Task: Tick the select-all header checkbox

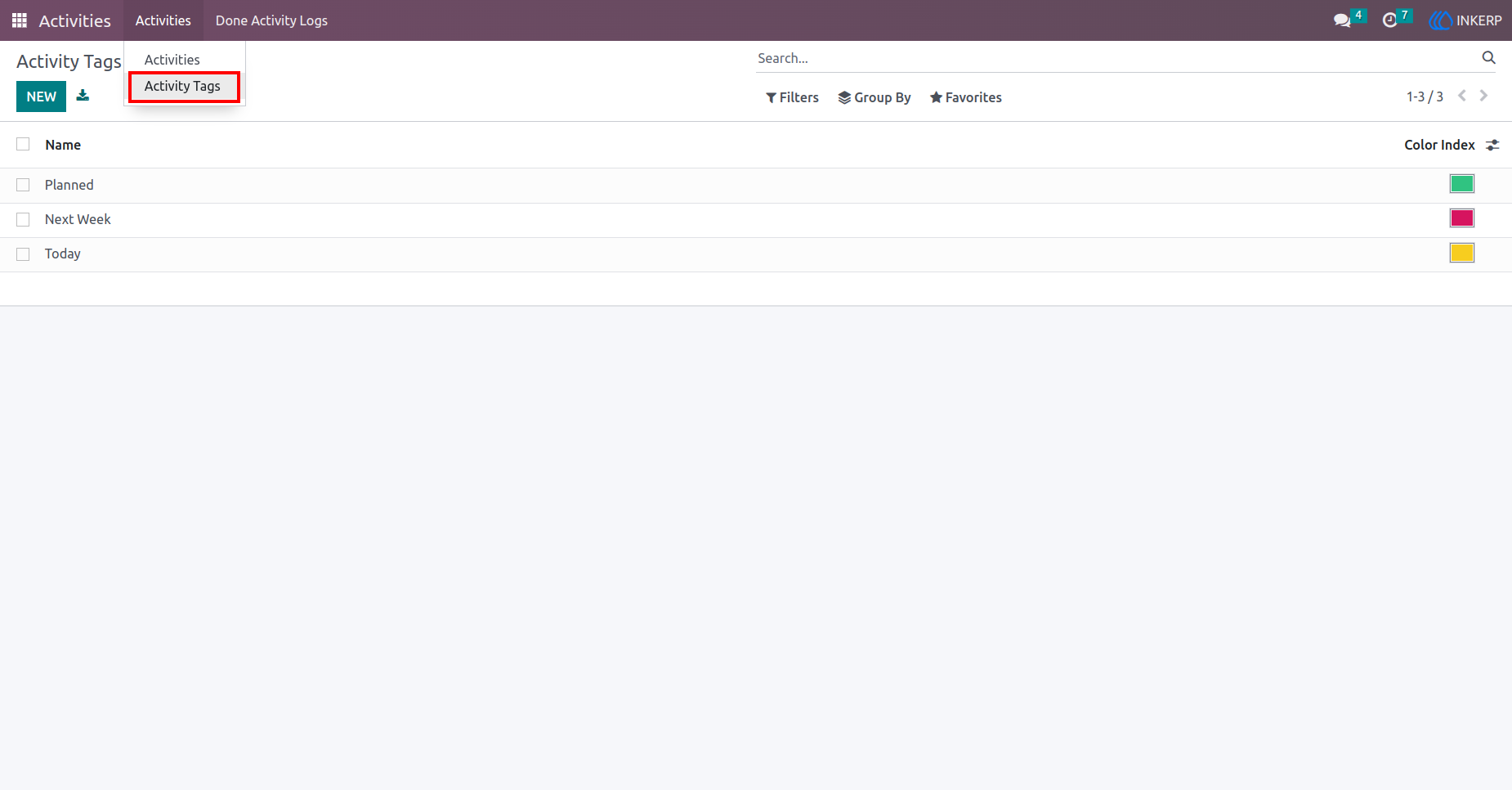Action: click(x=23, y=144)
